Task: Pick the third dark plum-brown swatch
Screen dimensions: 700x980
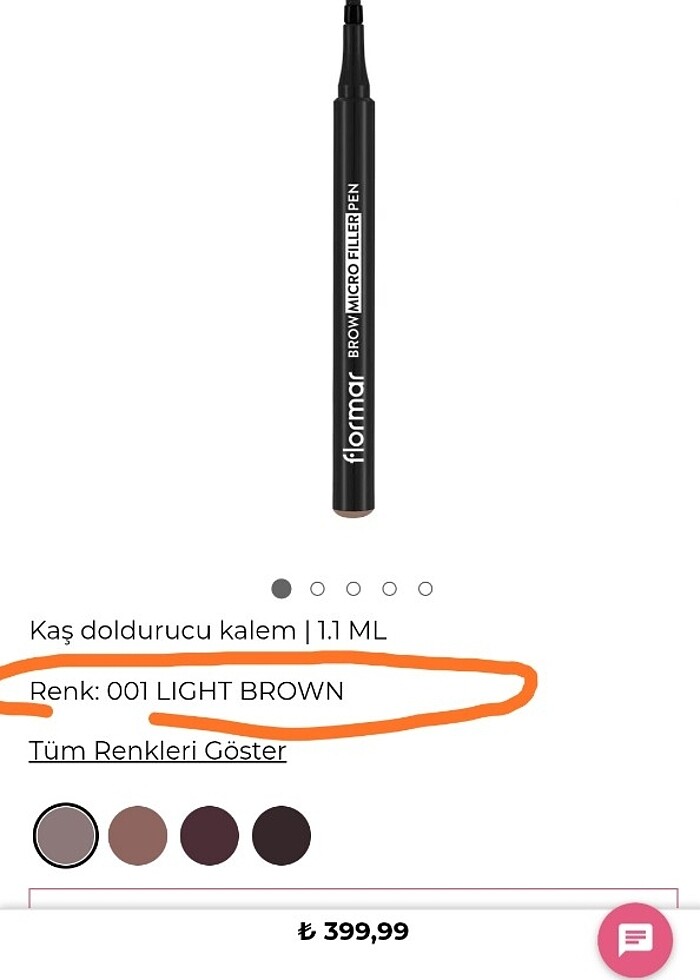Action: [x=209, y=835]
